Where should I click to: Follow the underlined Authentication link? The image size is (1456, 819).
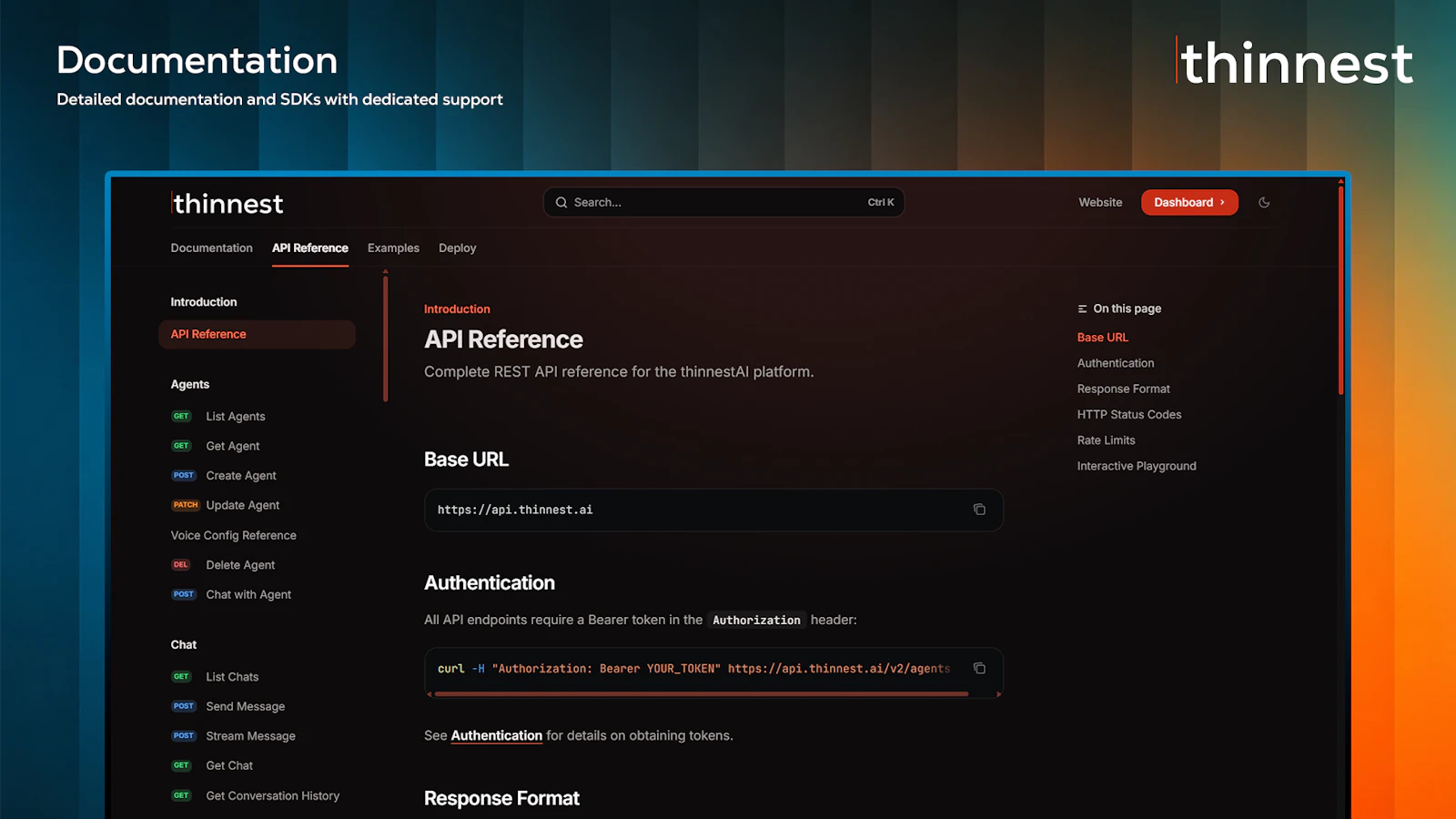pyautogui.click(x=497, y=735)
